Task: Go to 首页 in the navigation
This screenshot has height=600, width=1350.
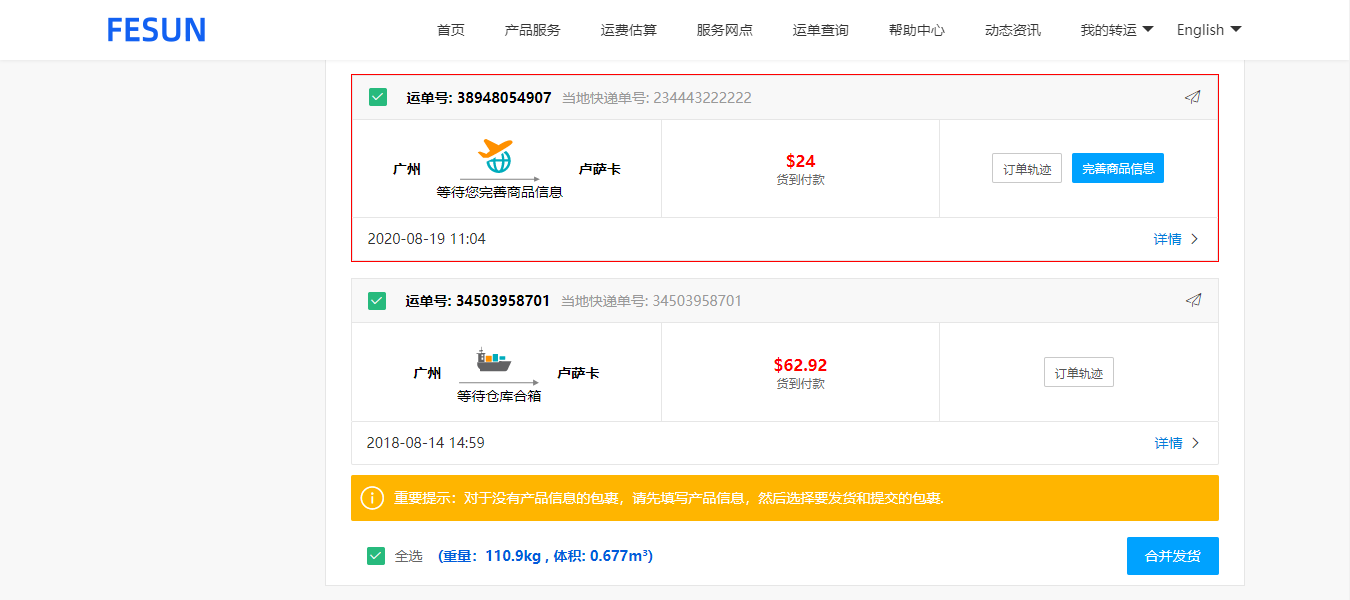Action: (451, 30)
